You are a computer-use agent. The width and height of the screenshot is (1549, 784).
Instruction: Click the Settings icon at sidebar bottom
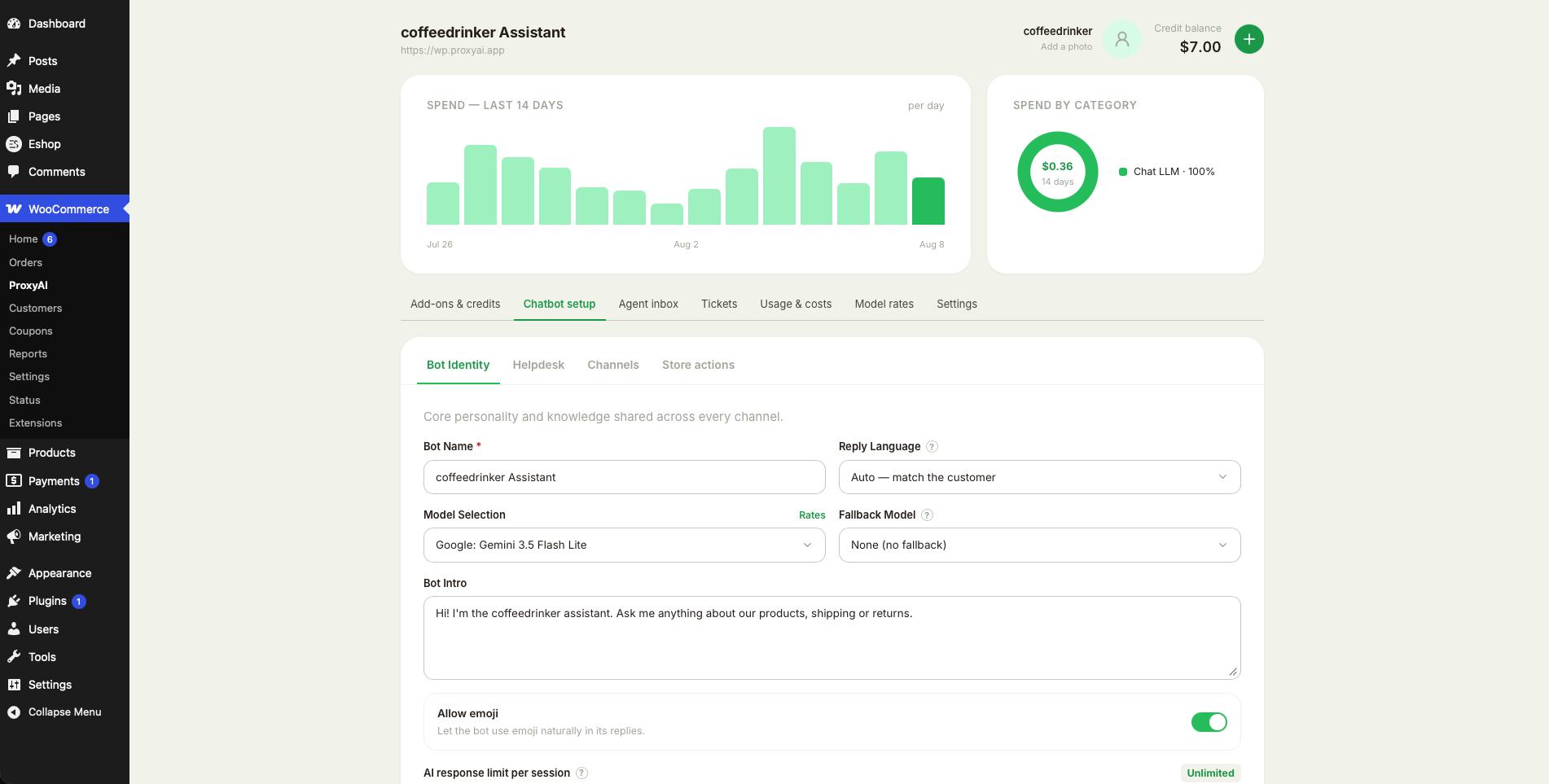point(14,685)
